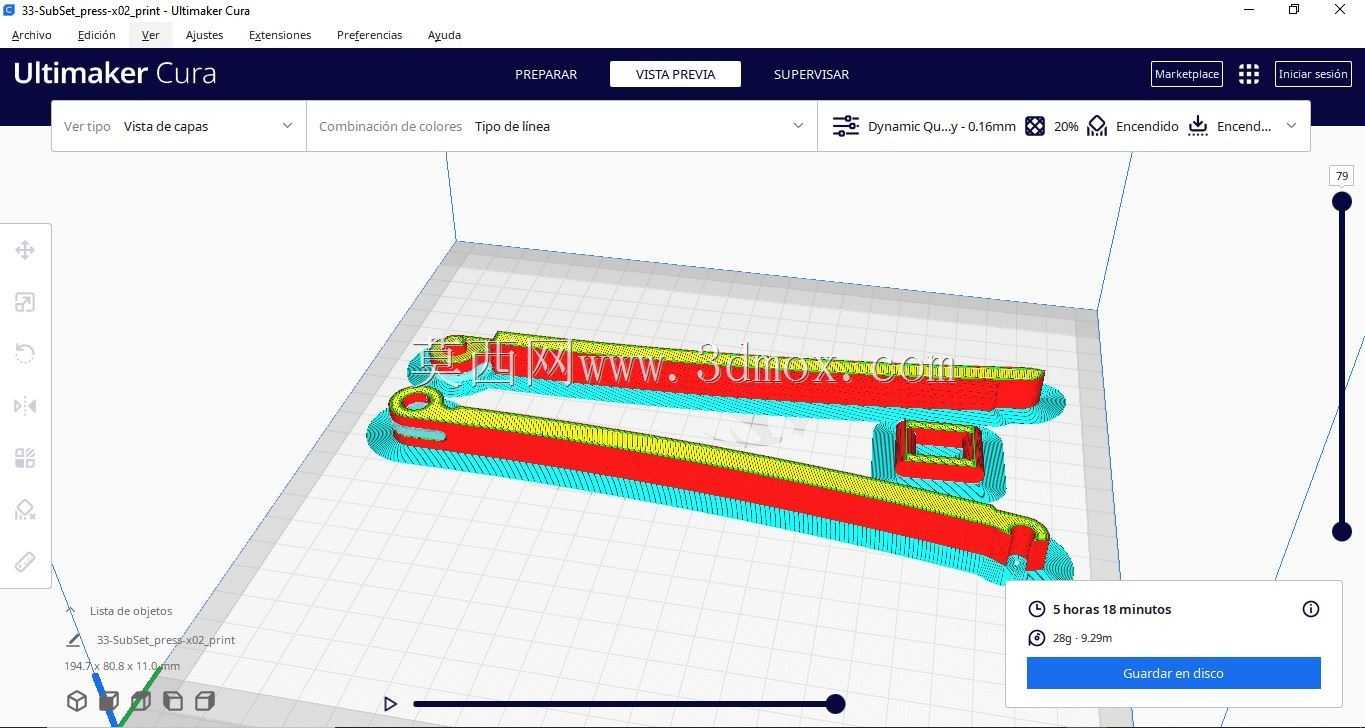
Task: Click the print settings sliders icon
Action: (846, 126)
